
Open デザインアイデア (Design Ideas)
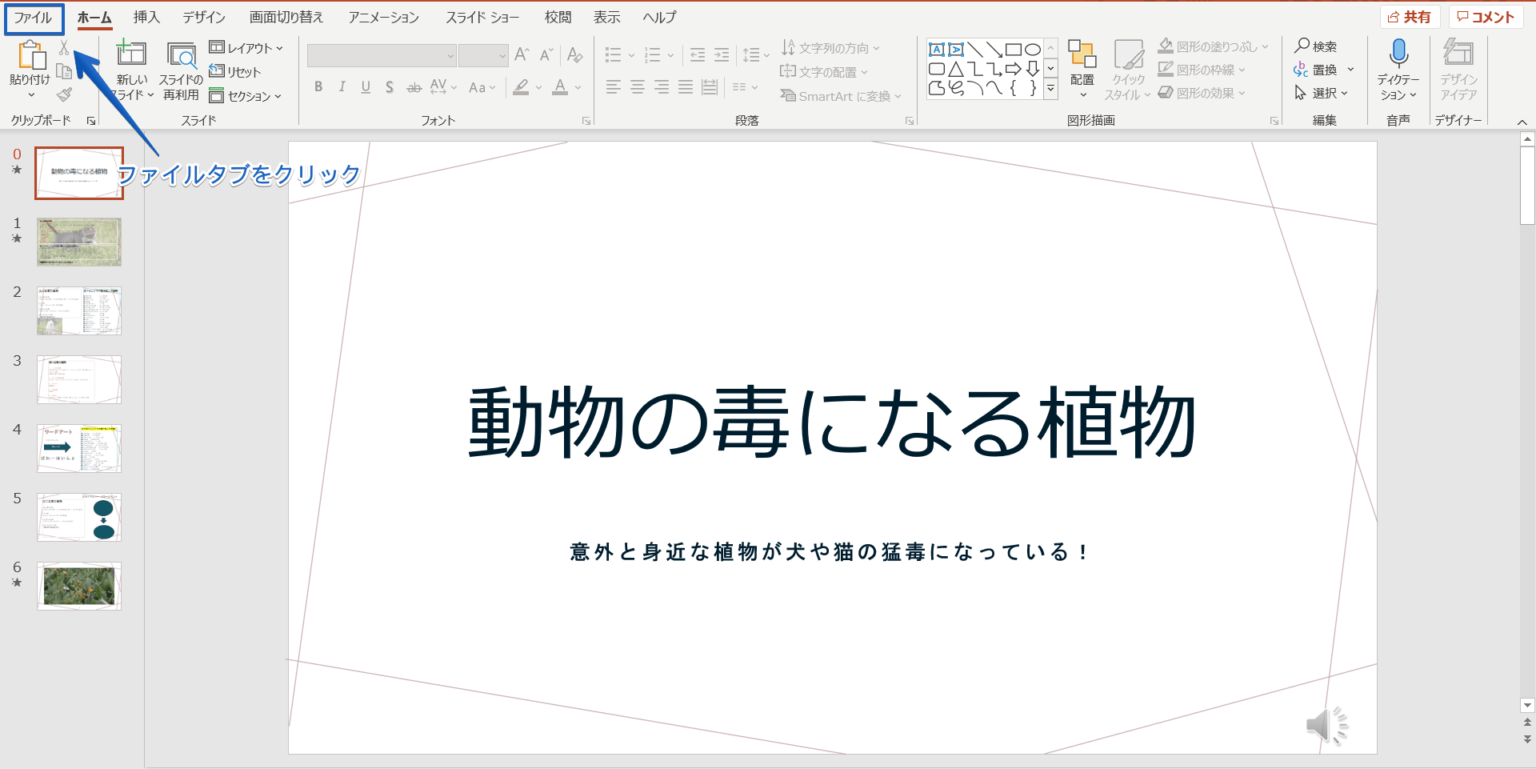click(1458, 68)
